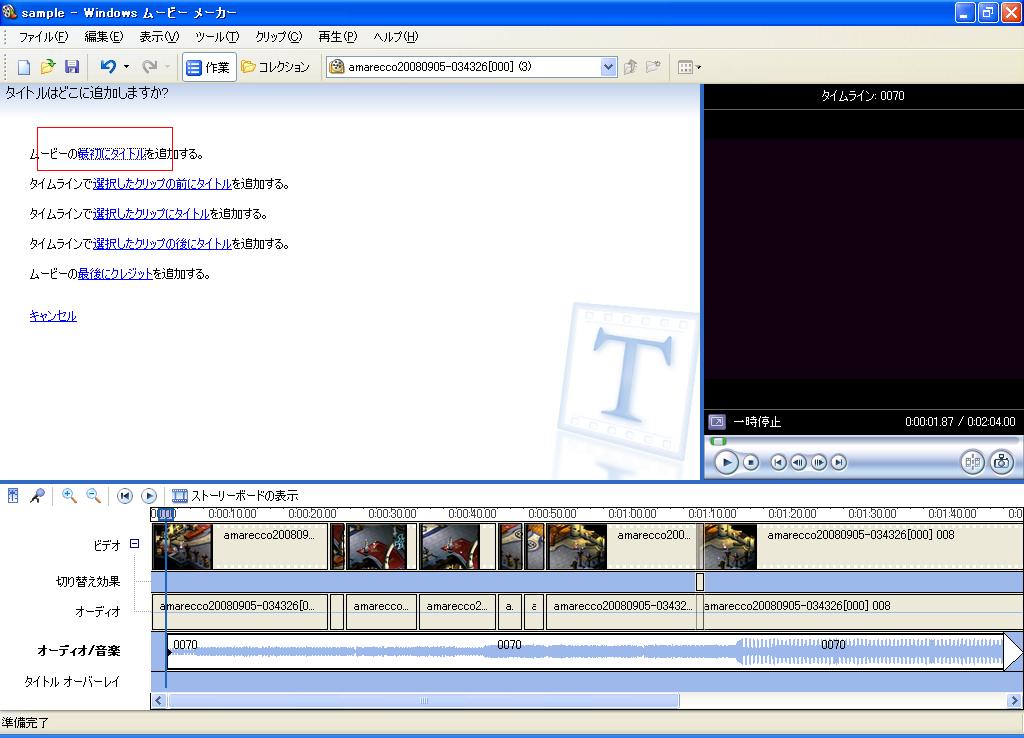
Task: Click the preview seek bar slider
Action: click(x=718, y=441)
